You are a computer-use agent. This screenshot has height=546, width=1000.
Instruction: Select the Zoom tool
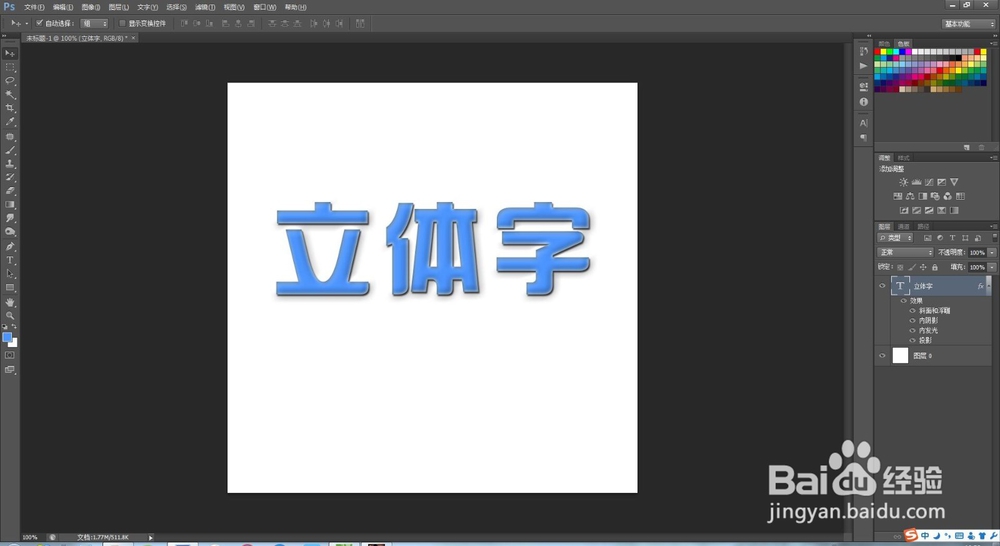pyautogui.click(x=10, y=316)
